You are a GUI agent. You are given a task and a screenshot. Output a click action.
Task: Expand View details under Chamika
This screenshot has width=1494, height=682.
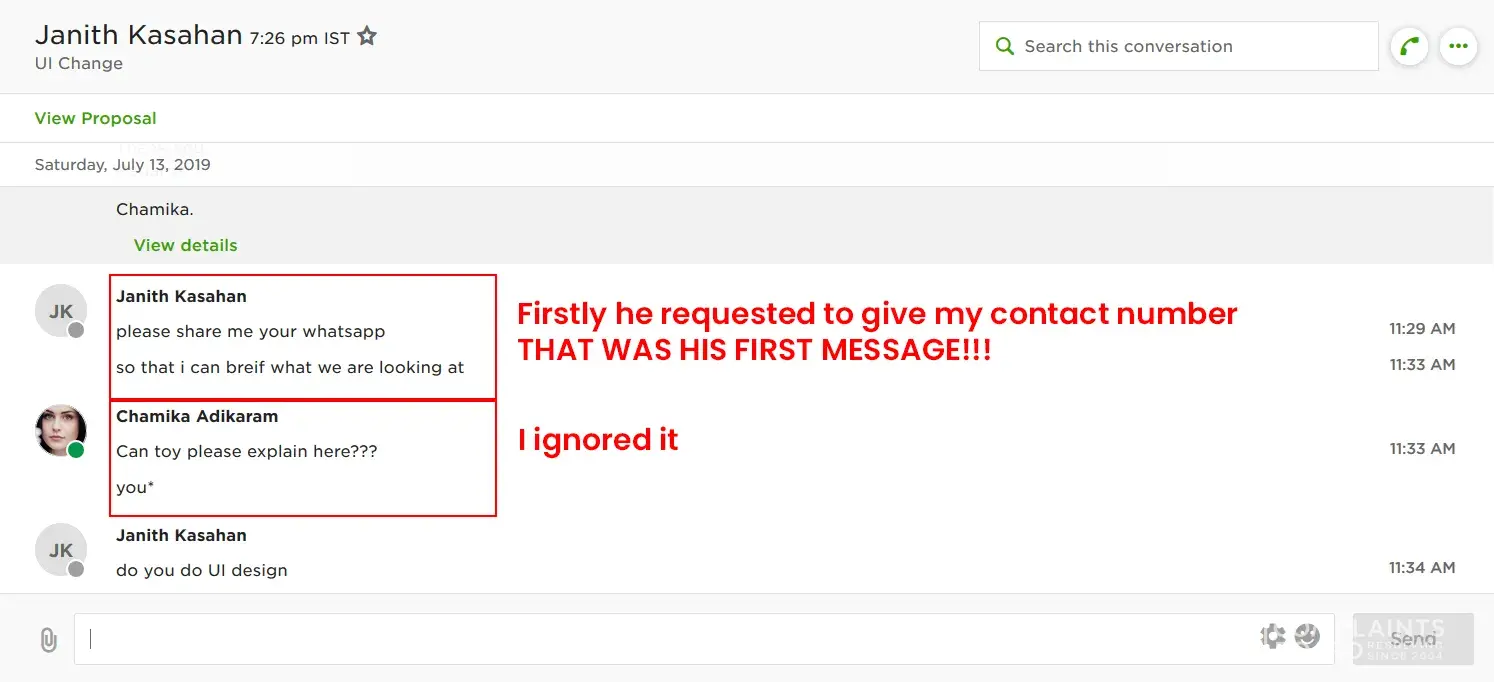click(185, 245)
